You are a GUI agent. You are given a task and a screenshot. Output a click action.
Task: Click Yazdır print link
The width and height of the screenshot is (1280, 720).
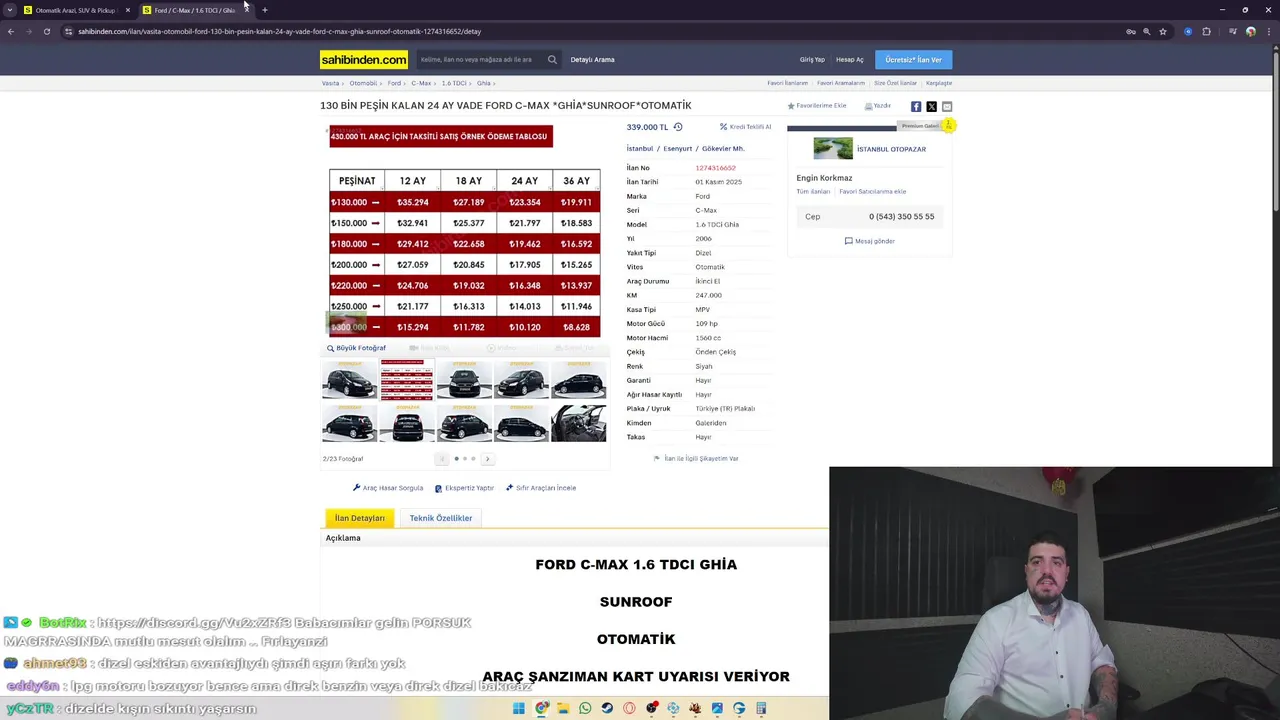pos(878,106)
